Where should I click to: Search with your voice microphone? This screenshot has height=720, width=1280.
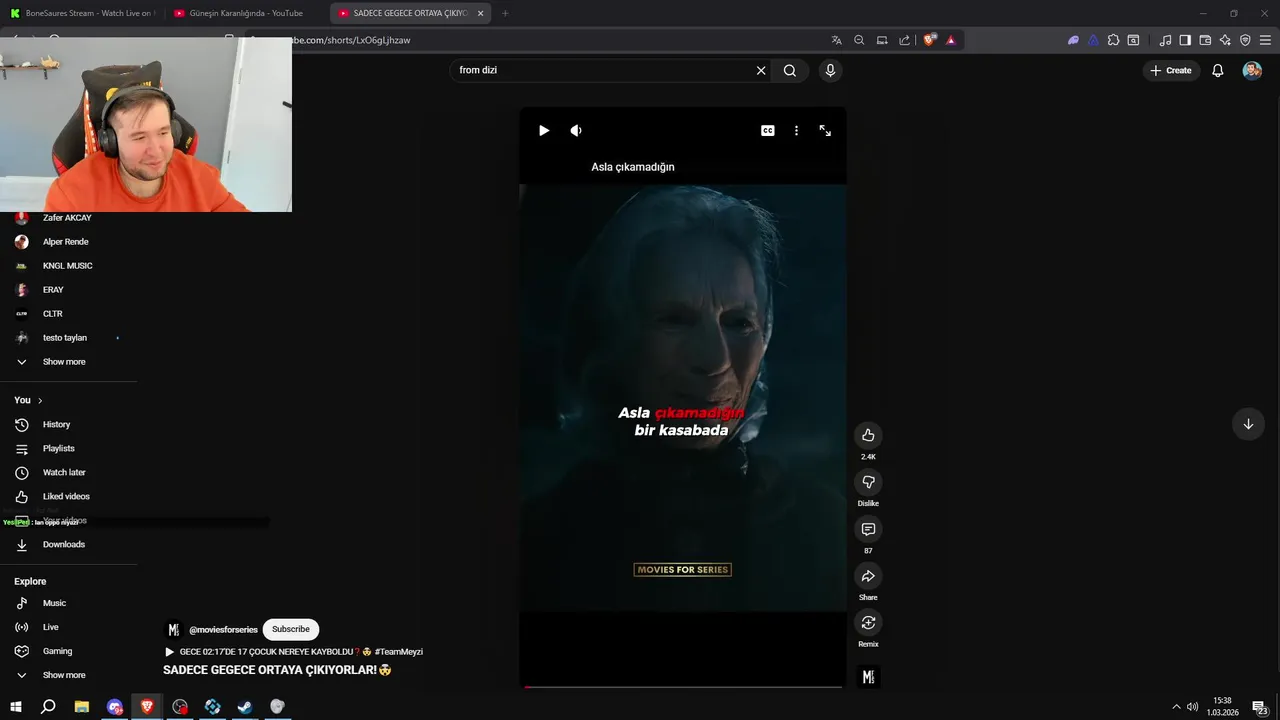pyautogui.click(x=830, y=70)
